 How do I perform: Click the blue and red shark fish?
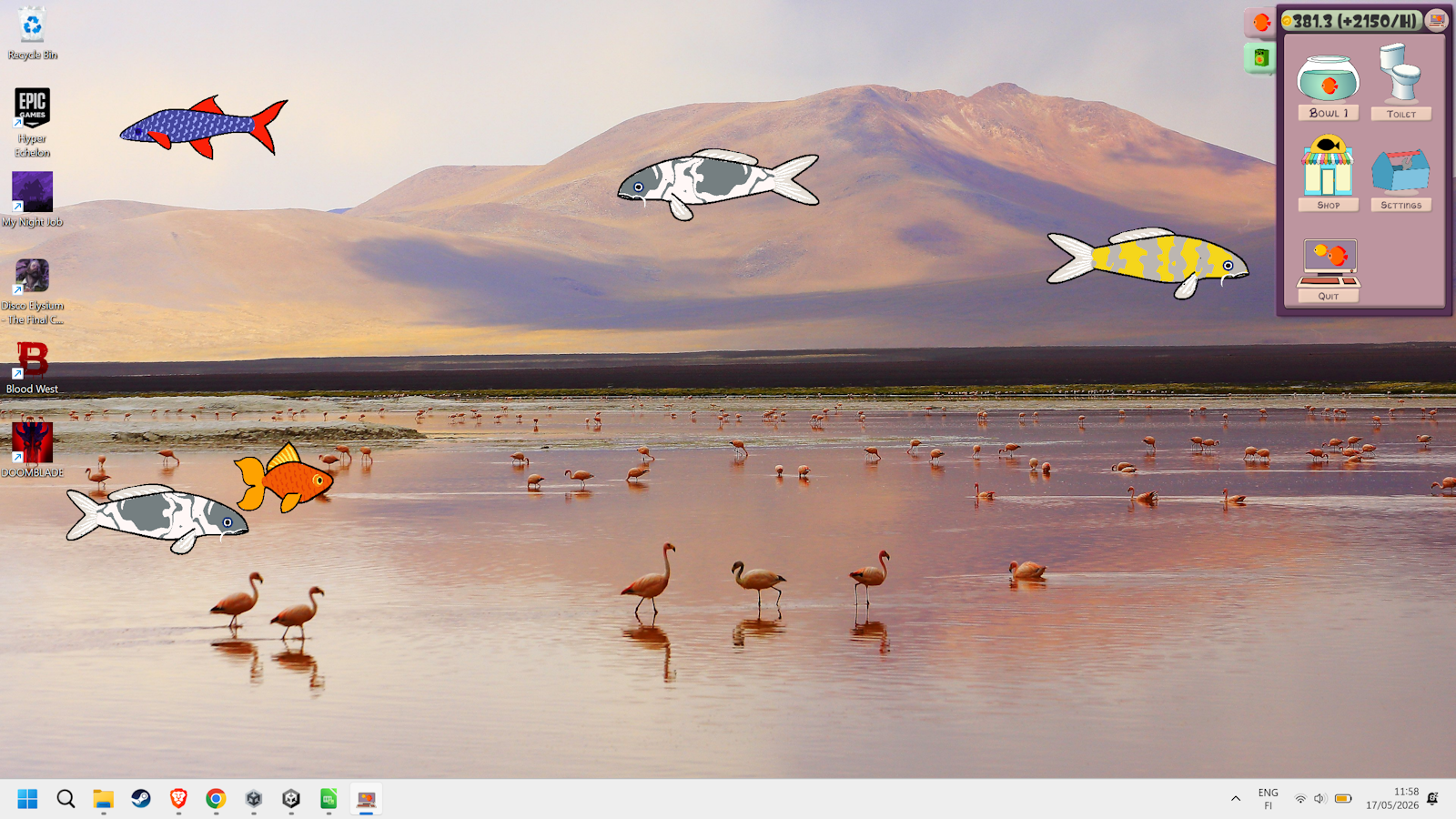click(204, 126)
